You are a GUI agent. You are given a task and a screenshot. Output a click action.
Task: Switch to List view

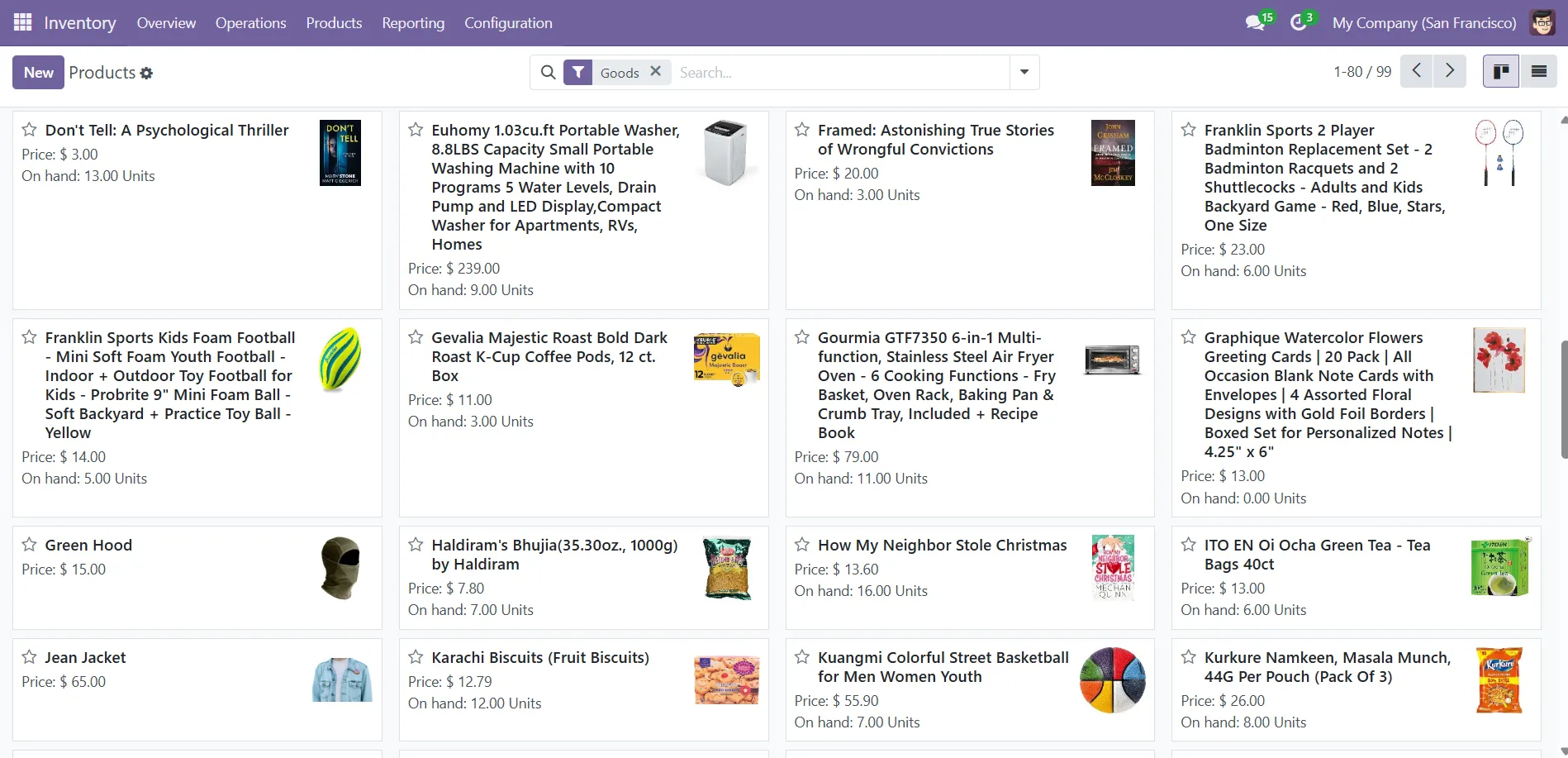click(x=1538, y=71)
